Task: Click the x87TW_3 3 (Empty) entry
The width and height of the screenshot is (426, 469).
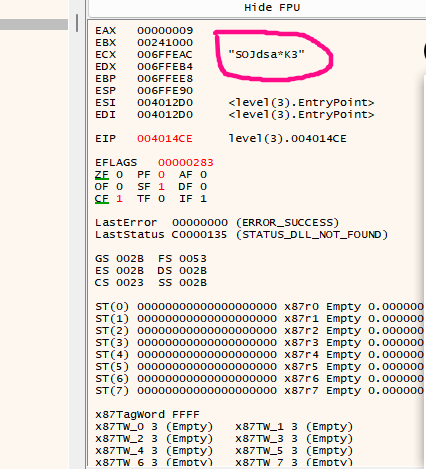Action: pyautogui.click(x=294, y=439)
